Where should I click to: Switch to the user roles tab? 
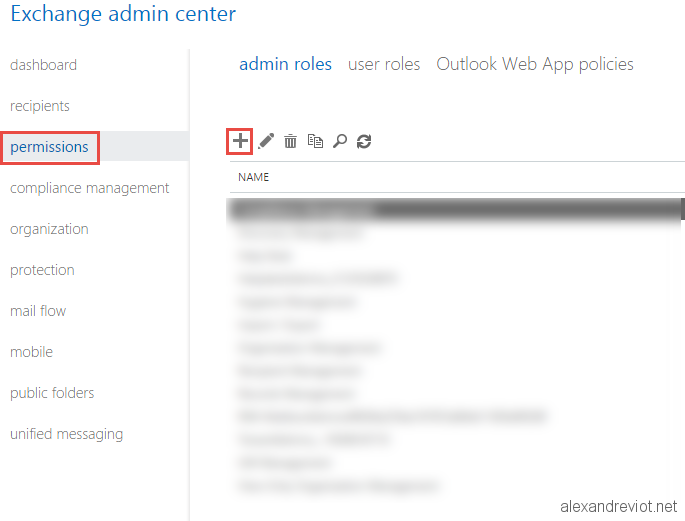coord(384,64)
